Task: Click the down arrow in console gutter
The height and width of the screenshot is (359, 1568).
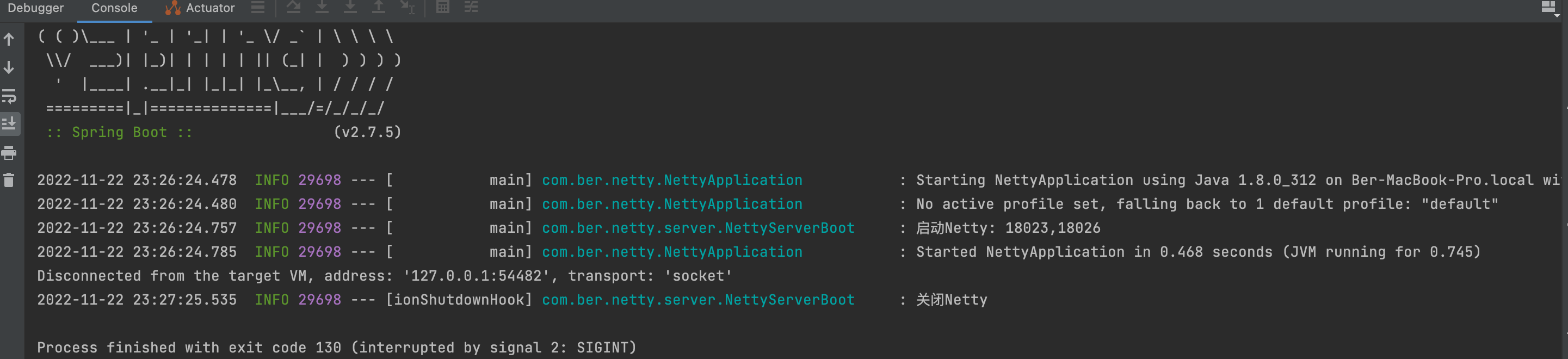Action: pyautogui.click(x=9, y=67)
